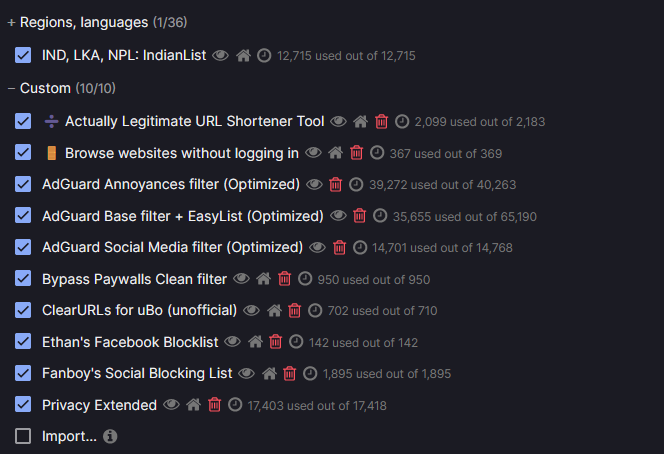View content of Privacy Extended via eye icon
The height and width of the screenshot is (454, 664).
click(171, 406)
